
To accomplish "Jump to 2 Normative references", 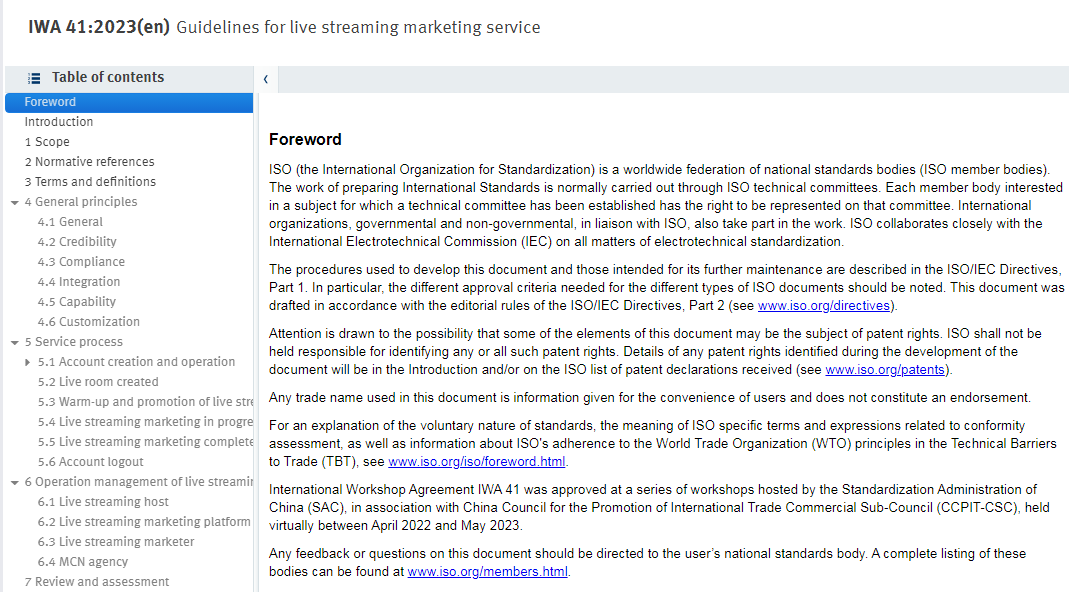I will tap(89, 162).
